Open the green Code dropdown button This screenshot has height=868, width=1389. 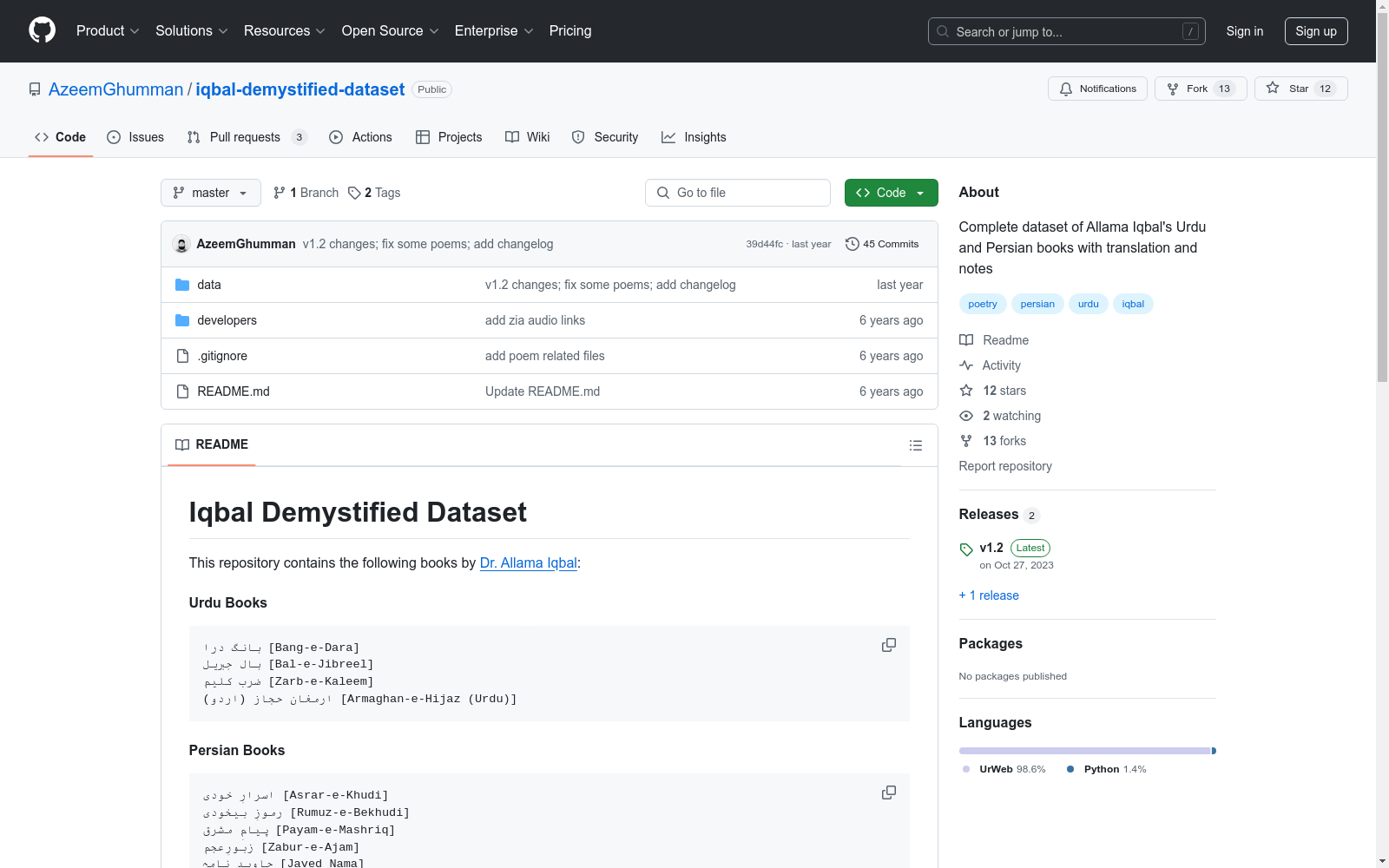pyautogui.click(x=891, y=193)
